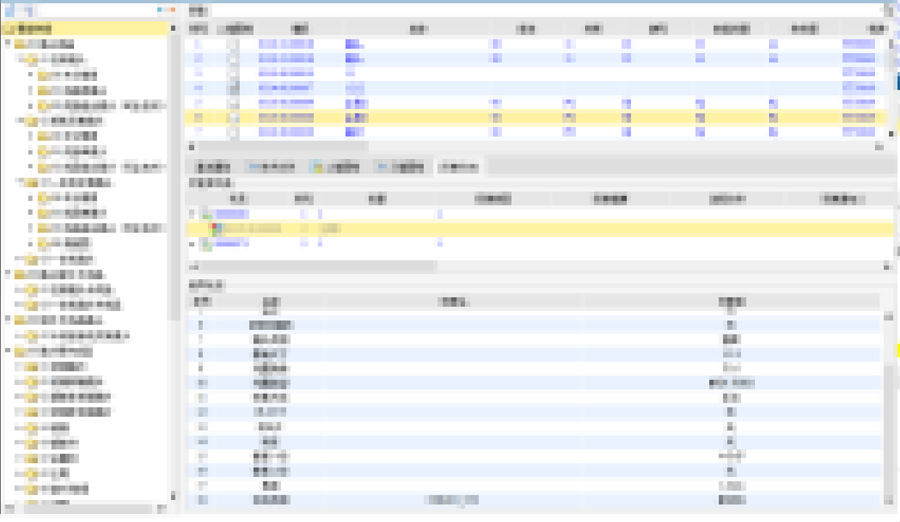Image resolution: width=900 pixels, height=522 pixels.
Task: Tick the checkbox in the highlighted upper table row
Action: pyautogui.click(x=233, y=117)
